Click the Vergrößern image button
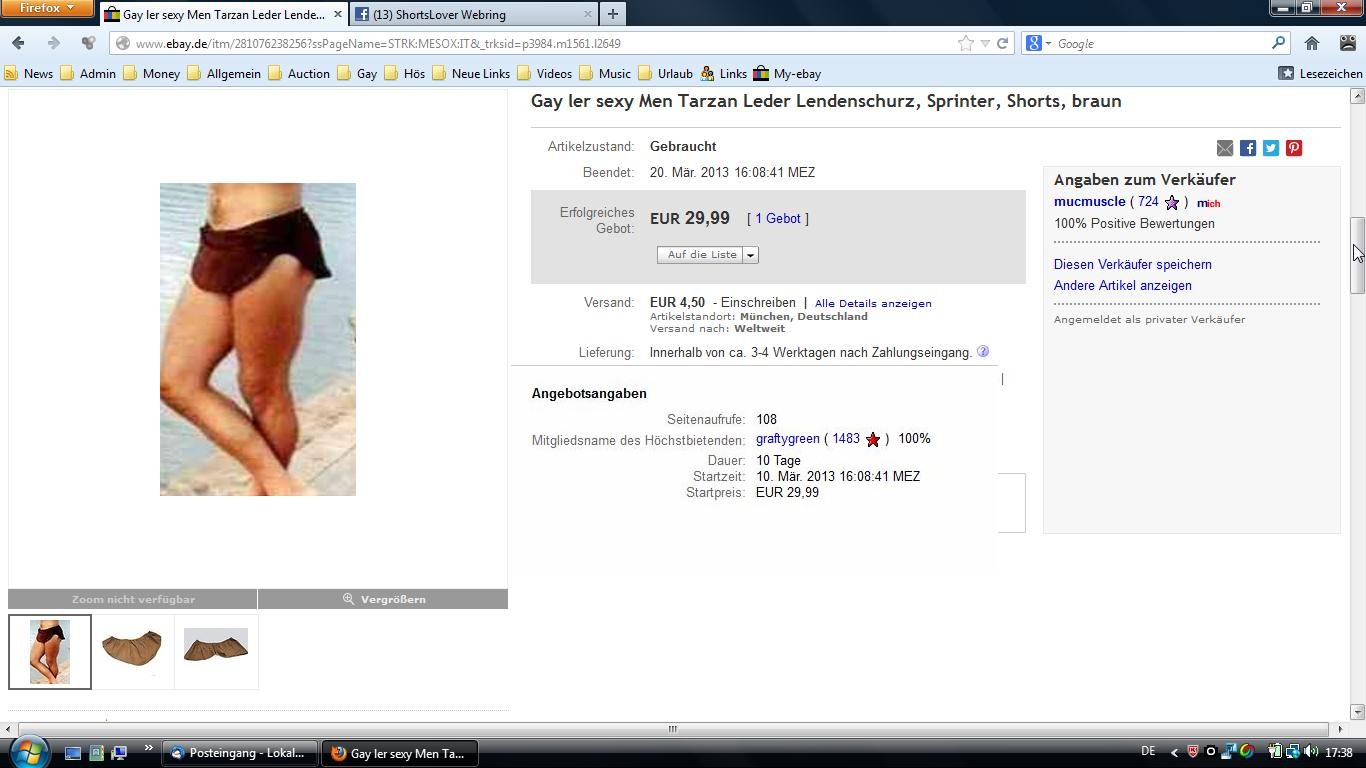 pos(383,599)
